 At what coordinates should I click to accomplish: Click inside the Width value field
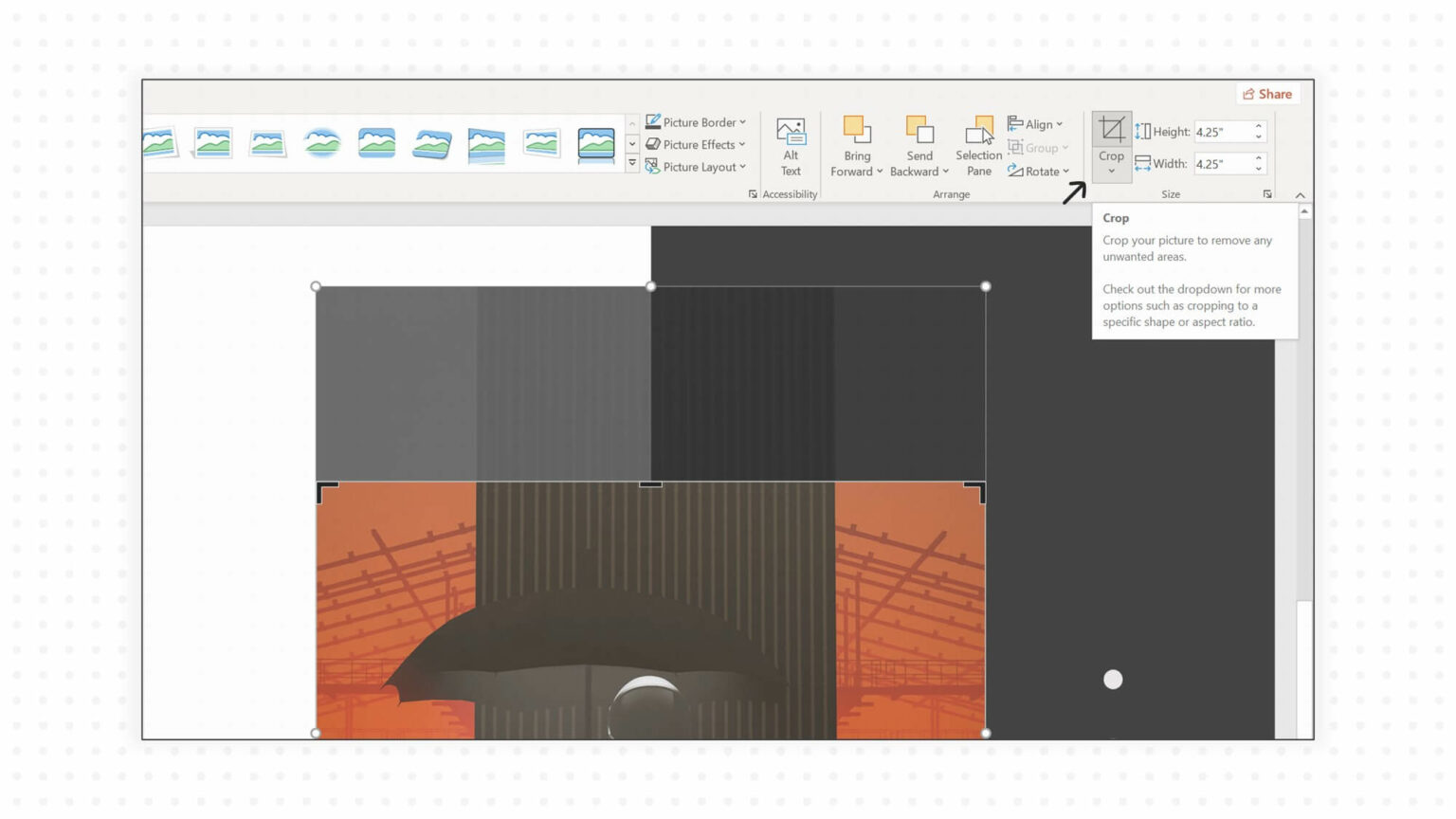1223,163
